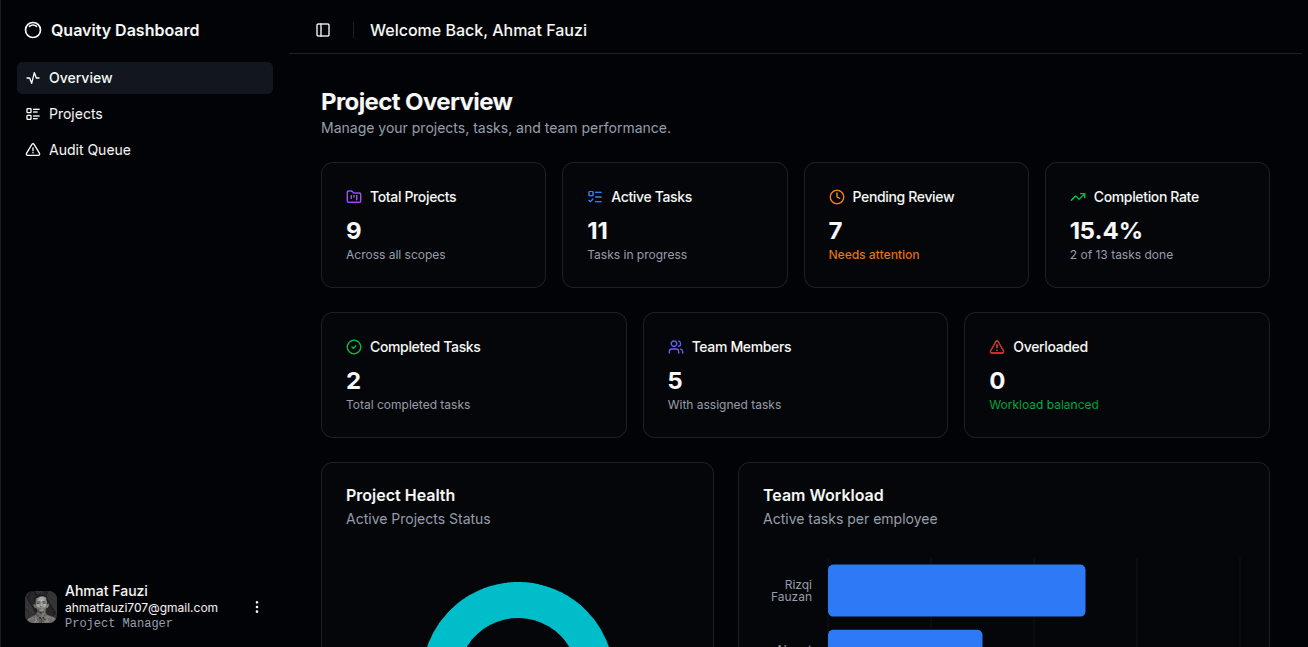The height and width of the screenshot is (647, 1308).
Task: Click Ahmat Fauzi's profile avatar
Action: (x=41, y=606)
